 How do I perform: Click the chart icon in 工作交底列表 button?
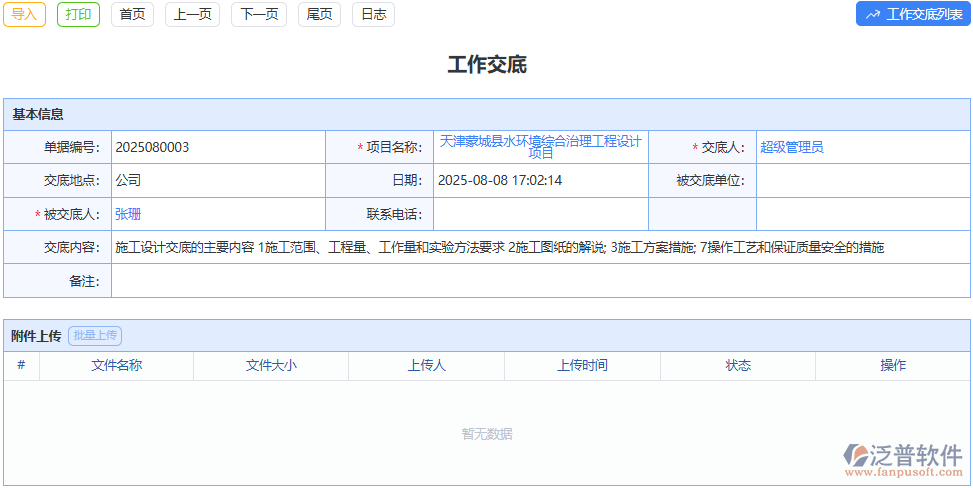pyautogui.click(x=873, y=14)
